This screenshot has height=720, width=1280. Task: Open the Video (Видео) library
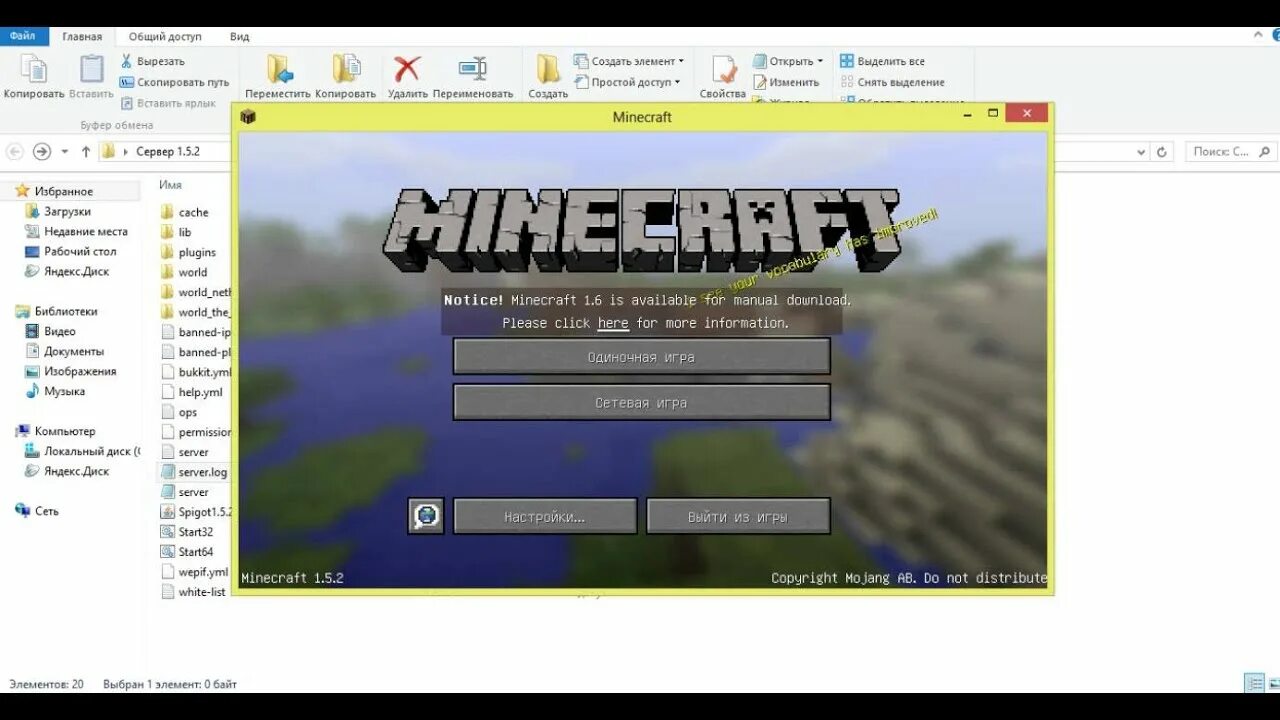(x=59, y=331)
